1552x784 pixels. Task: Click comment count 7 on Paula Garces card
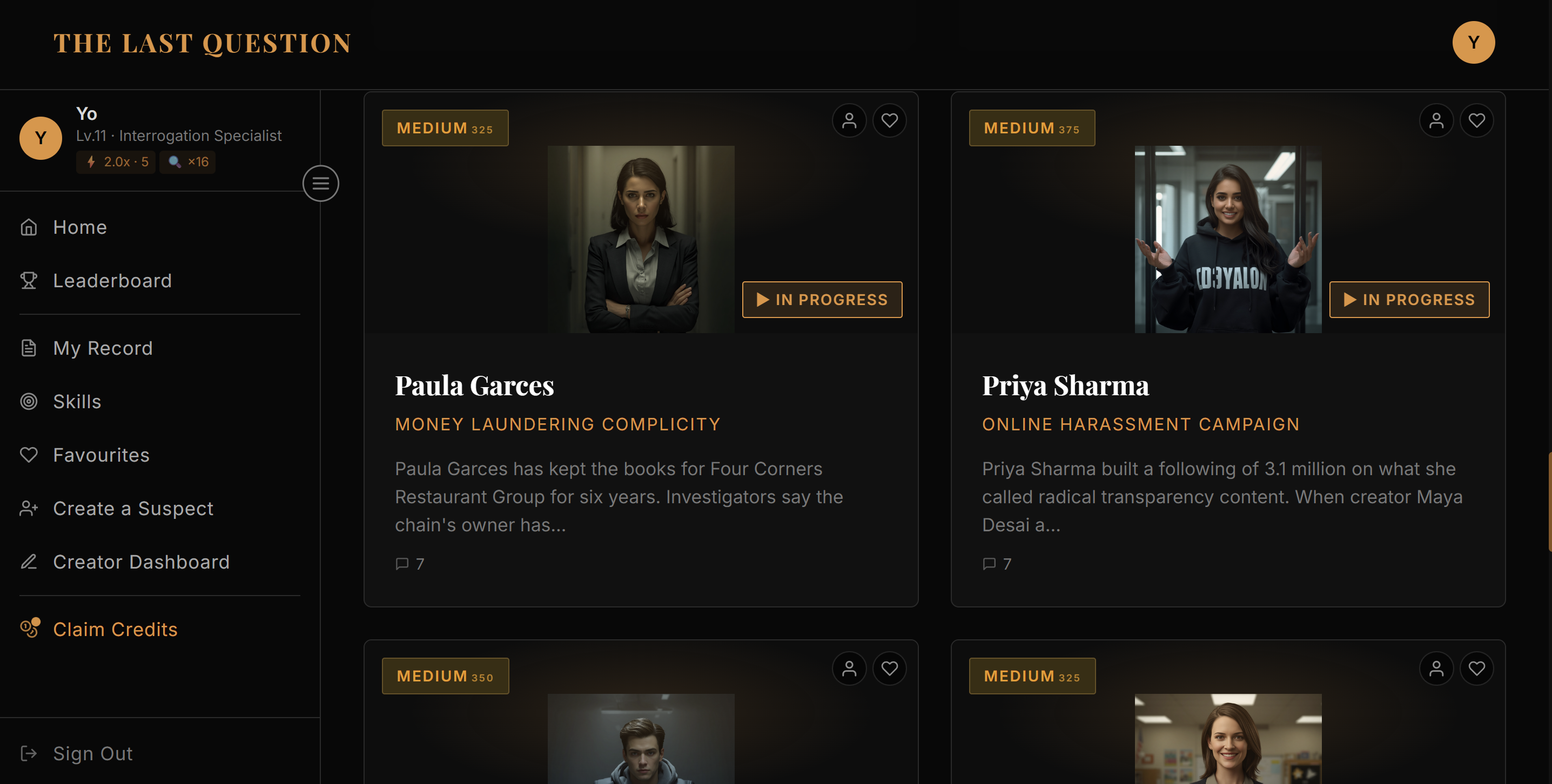pyautogui.click(x=420, y=564)
